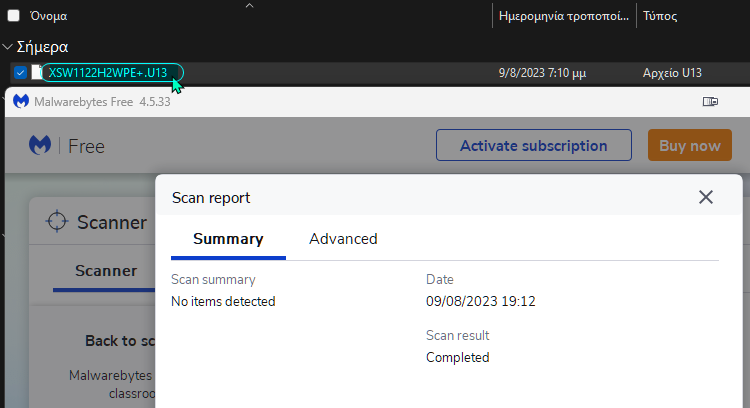The height and width of the screenshot is (408, 750).
Task: Select the file name XSW1122H2WPE+.U13
Action: click(x=108, y=73)
